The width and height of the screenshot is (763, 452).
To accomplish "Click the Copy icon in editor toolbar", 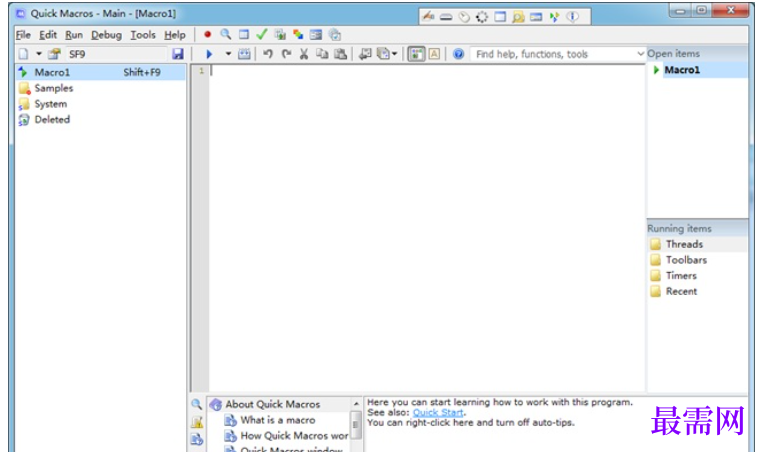I will click(x=322, y=54).
